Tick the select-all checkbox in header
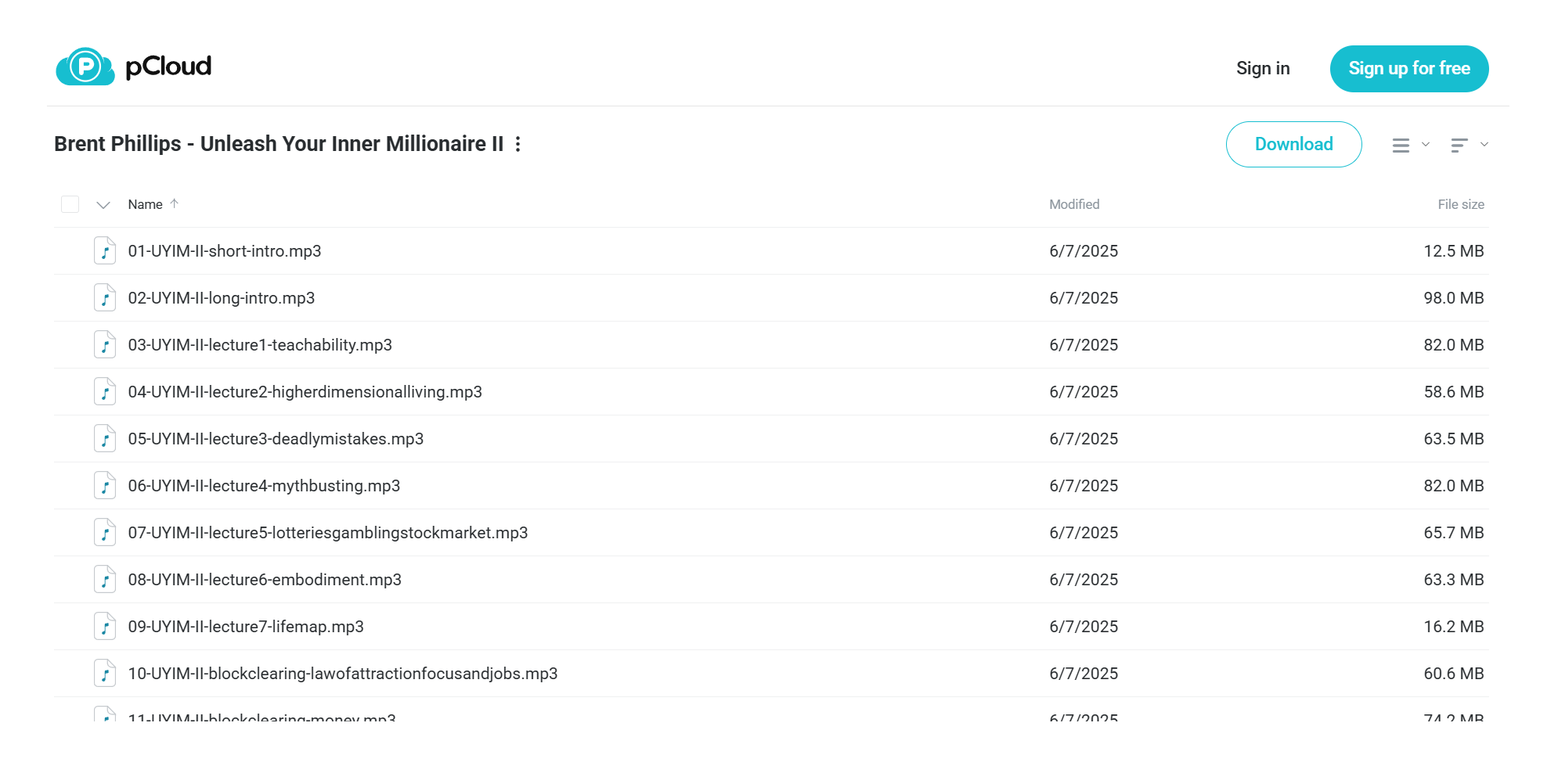 pos(70,204)
